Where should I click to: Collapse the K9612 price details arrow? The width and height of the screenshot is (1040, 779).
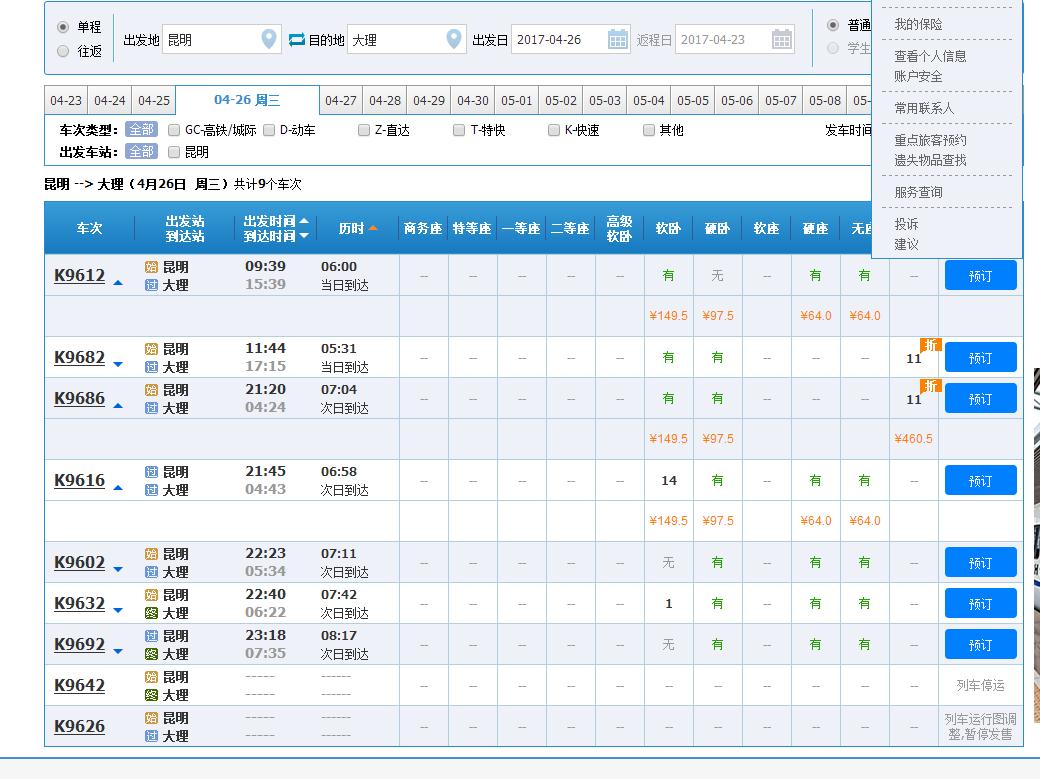118,283
